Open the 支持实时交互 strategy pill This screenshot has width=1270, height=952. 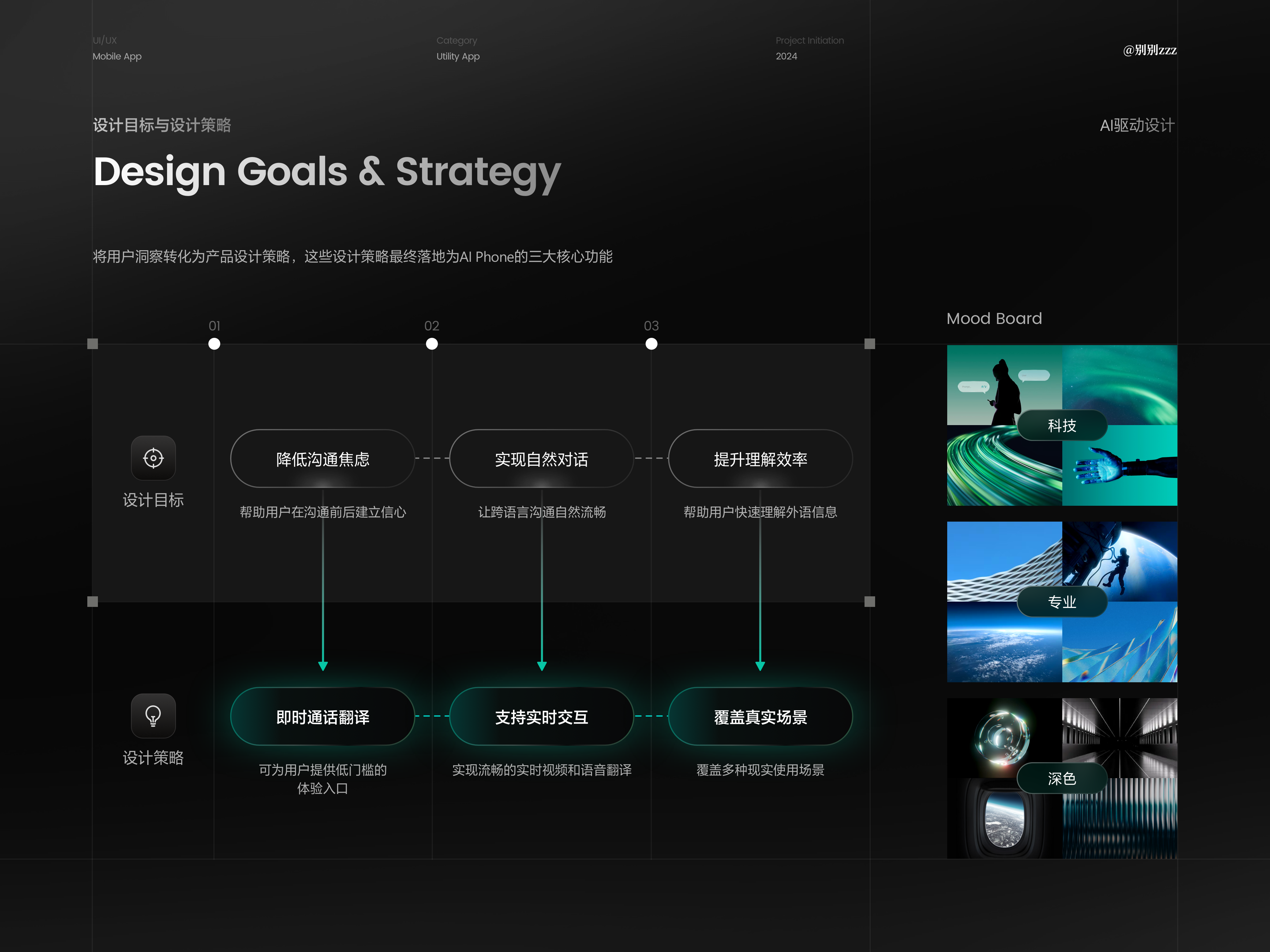pos(541,717)
